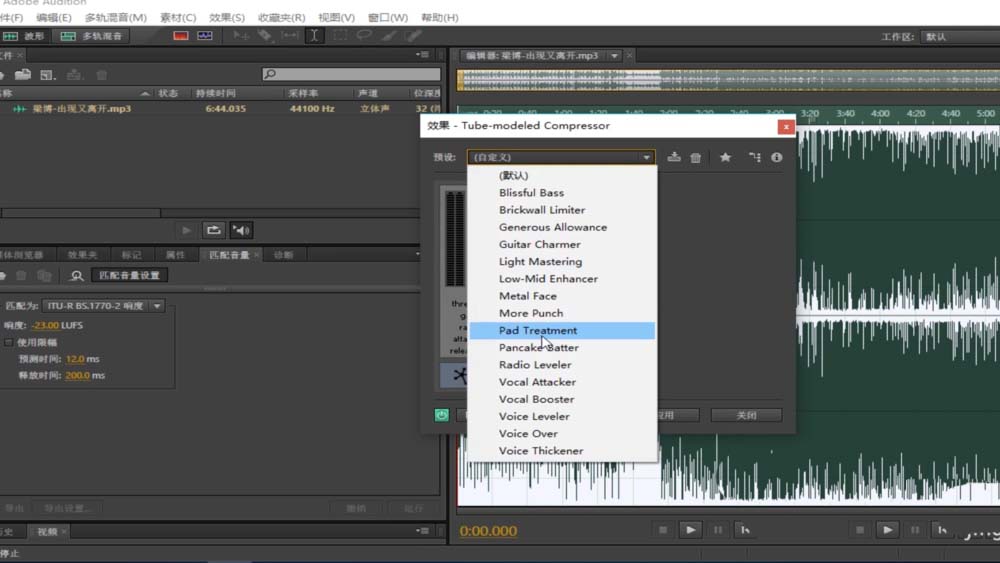Mark preset as favorite star icon
This screenshot has height=563, width=1000.
[x=725, y=157]
